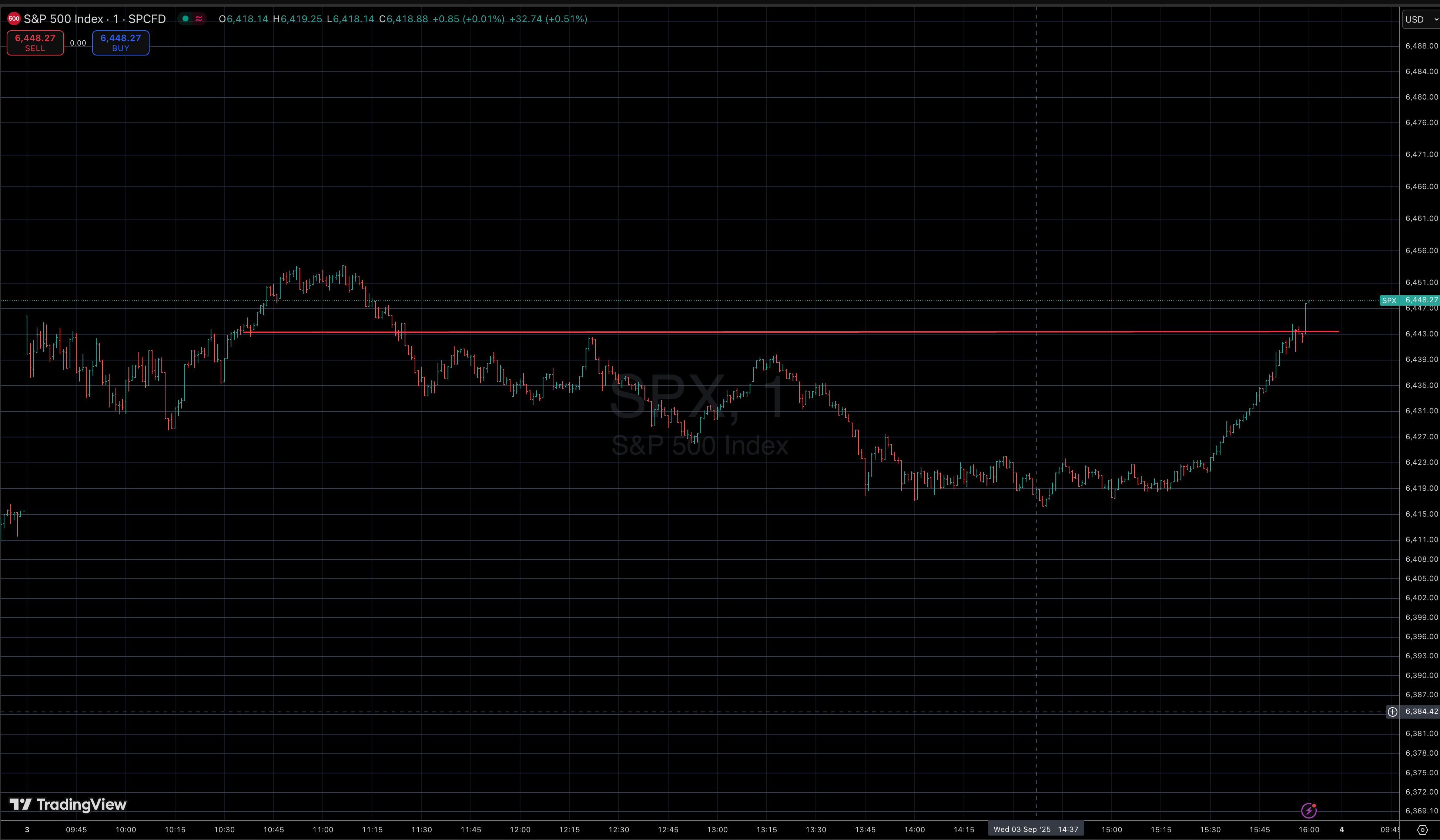The image size is (1440, 840).
Task: Click the SPCFD exchange label in title
Action: click(x=147, y=19)
